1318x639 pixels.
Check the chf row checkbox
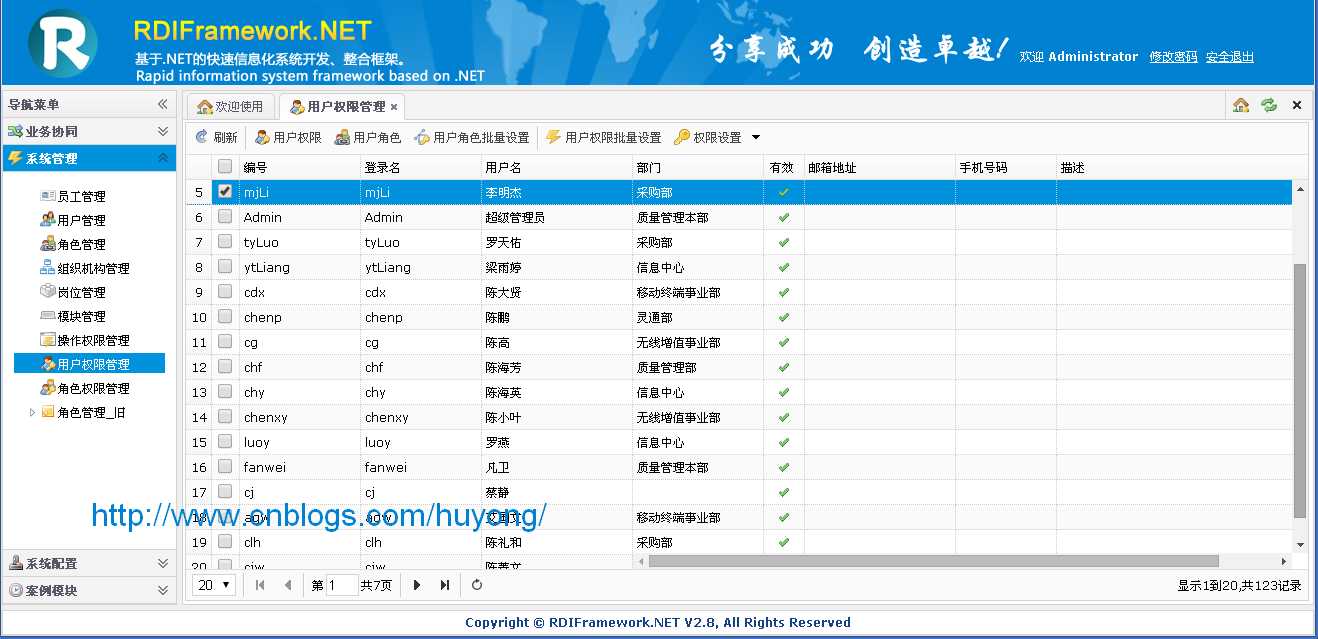(x=225, y=367)
